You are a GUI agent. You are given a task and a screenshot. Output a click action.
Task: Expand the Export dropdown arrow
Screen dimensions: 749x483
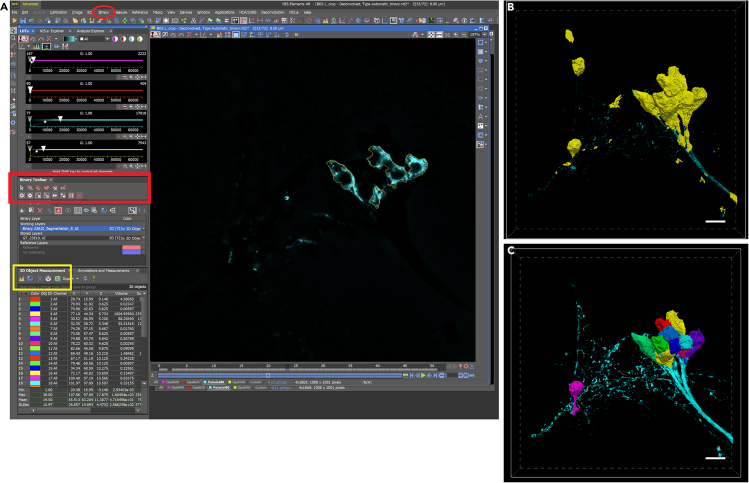tap(77, 279)
